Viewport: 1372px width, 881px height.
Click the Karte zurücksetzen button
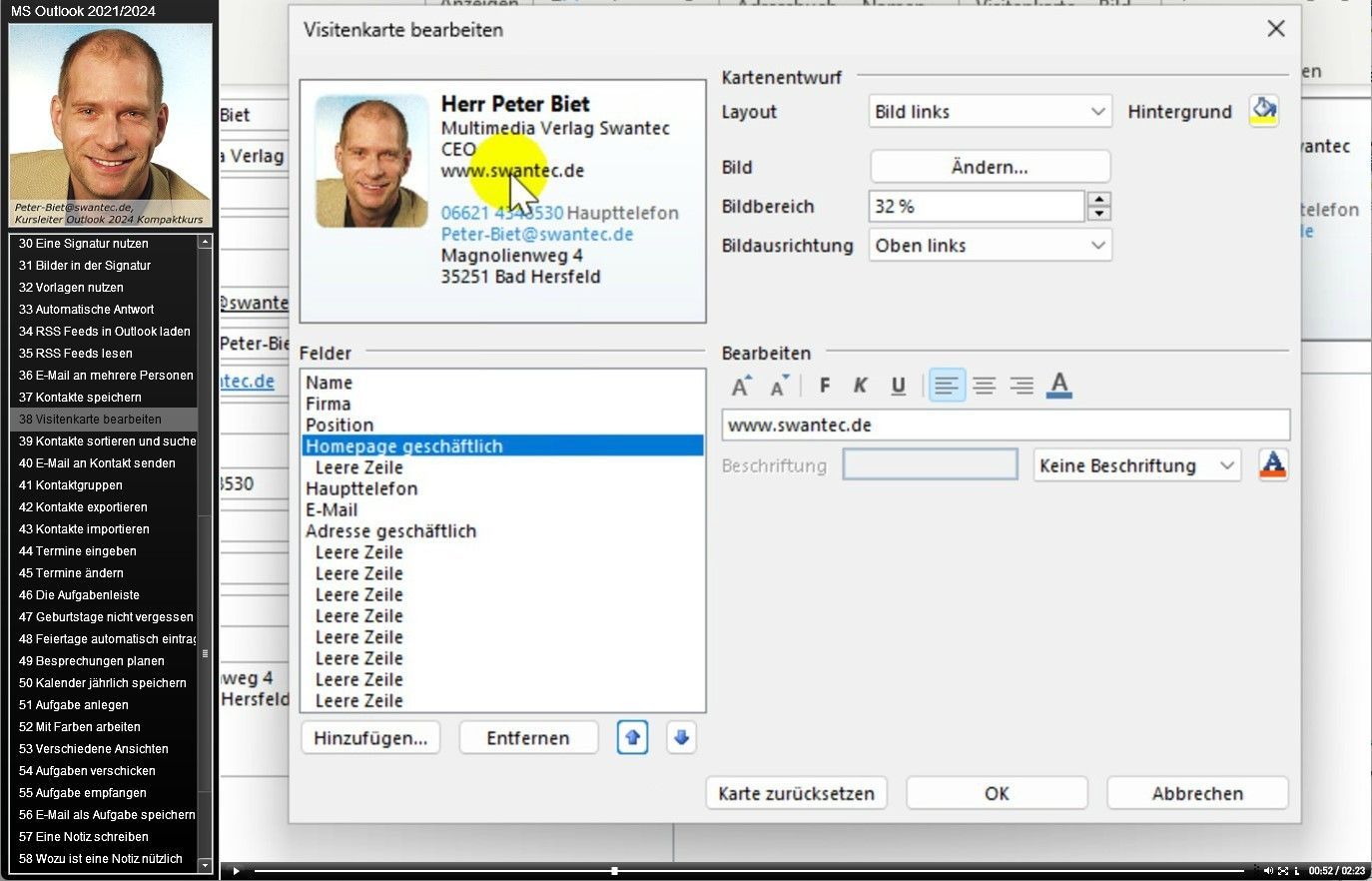(796, 794)
